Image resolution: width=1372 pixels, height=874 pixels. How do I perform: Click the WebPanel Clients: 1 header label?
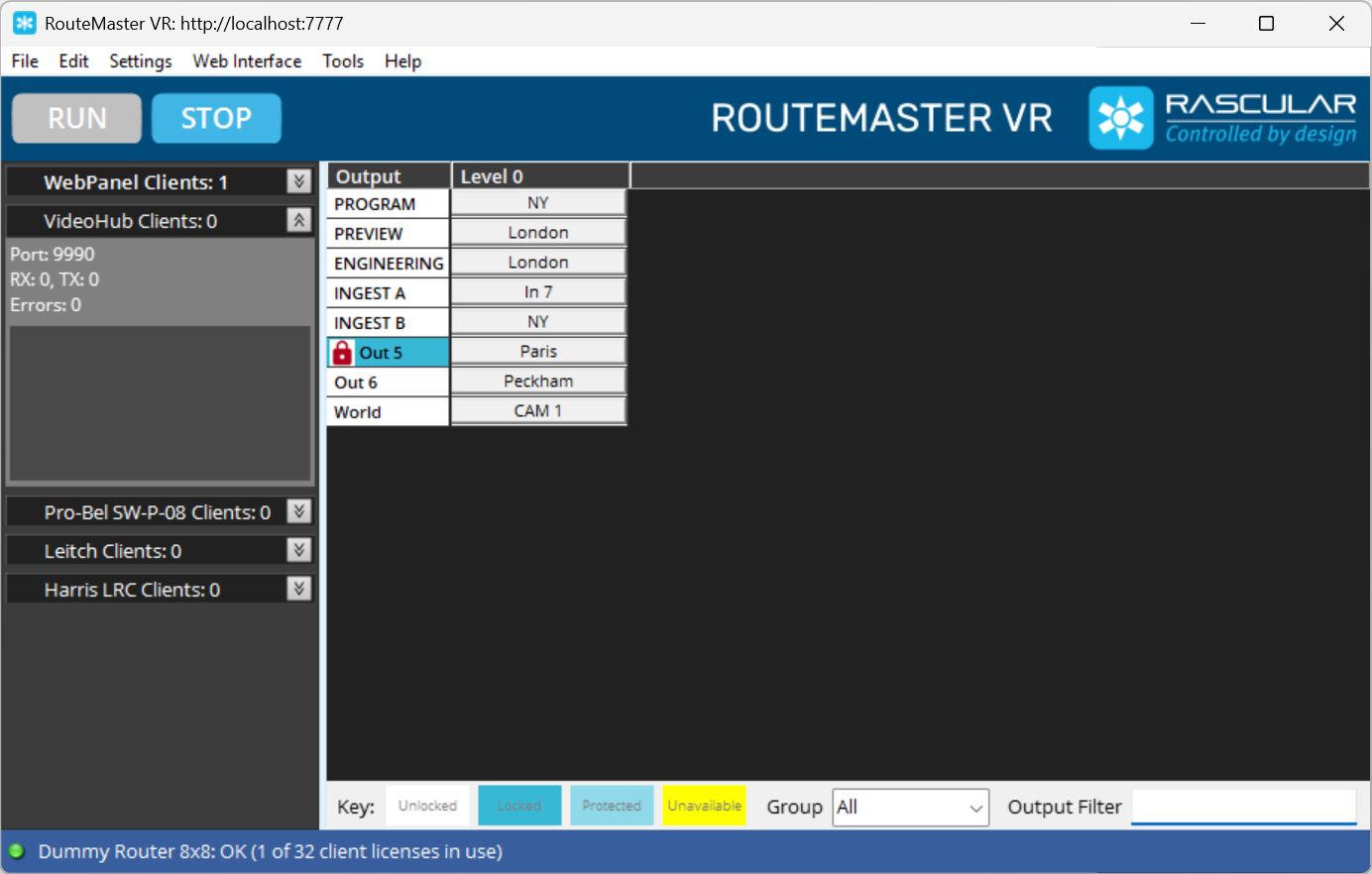pos(136,182)
